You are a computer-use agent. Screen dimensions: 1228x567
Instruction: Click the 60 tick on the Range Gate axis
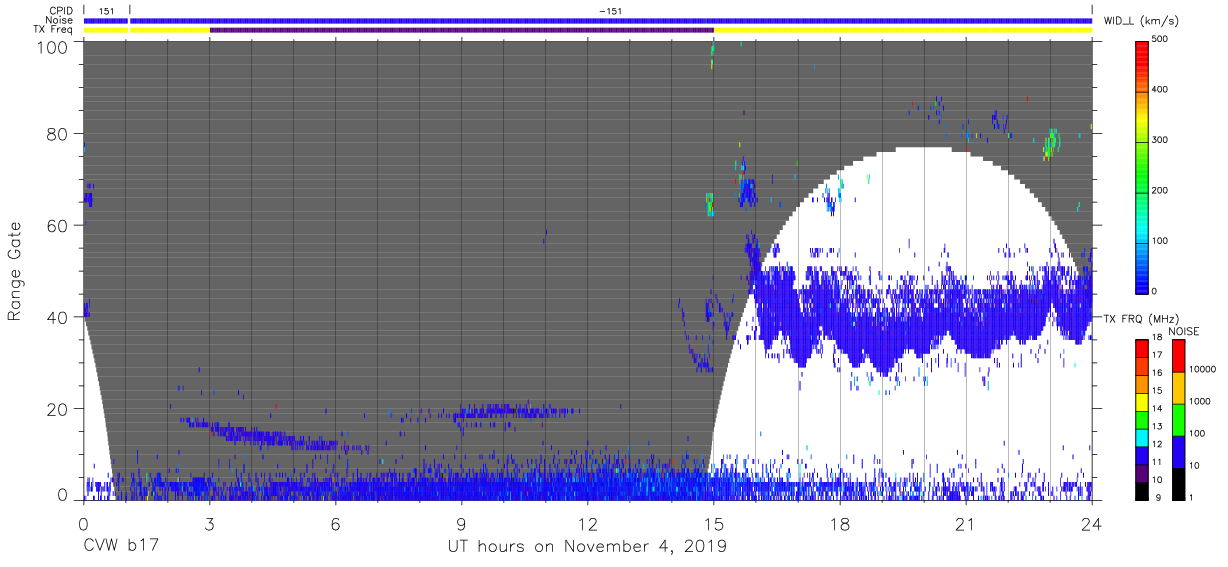(56, 225)
